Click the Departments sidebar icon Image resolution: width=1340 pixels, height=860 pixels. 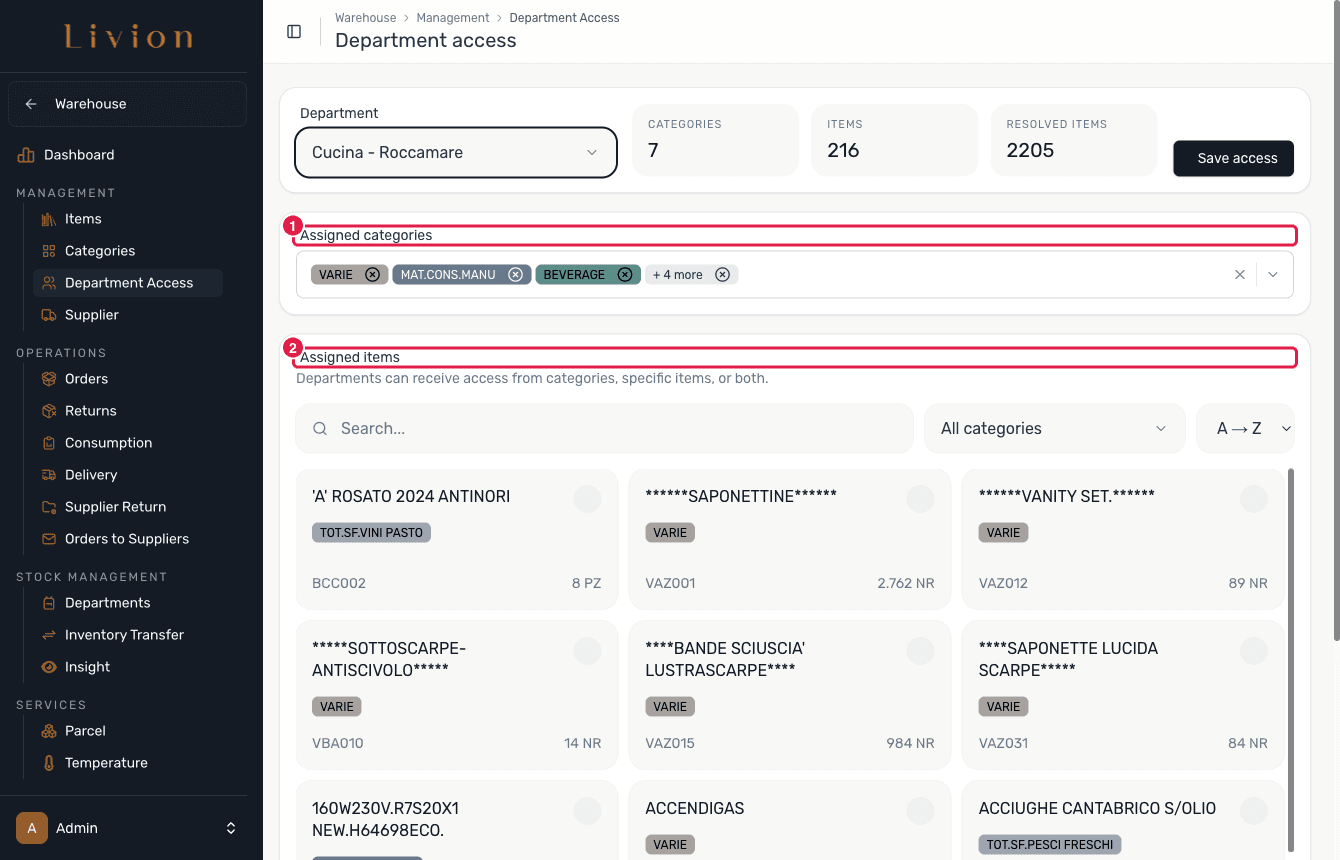click(49, 603)
